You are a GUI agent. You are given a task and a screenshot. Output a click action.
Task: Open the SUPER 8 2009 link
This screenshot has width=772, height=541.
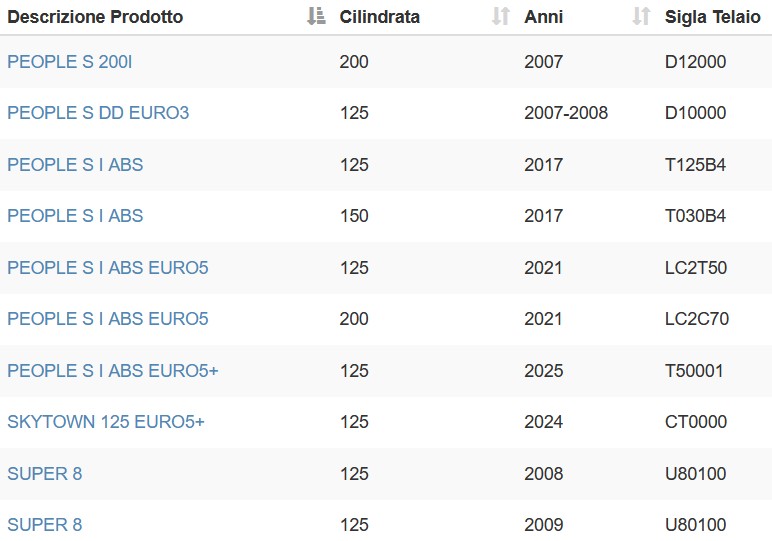45,525
